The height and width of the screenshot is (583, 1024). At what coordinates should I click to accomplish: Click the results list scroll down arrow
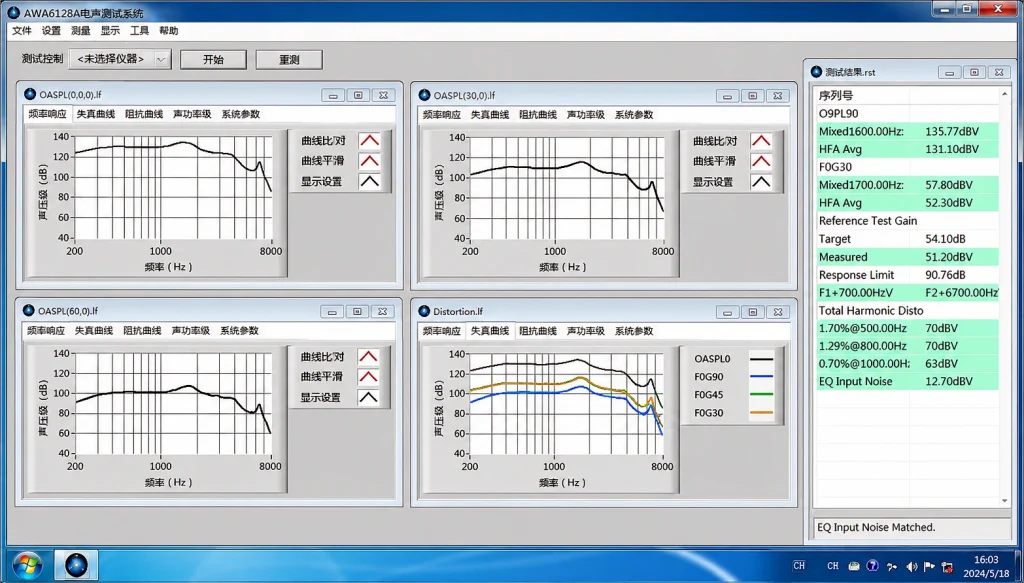[x=1004, y=501]
